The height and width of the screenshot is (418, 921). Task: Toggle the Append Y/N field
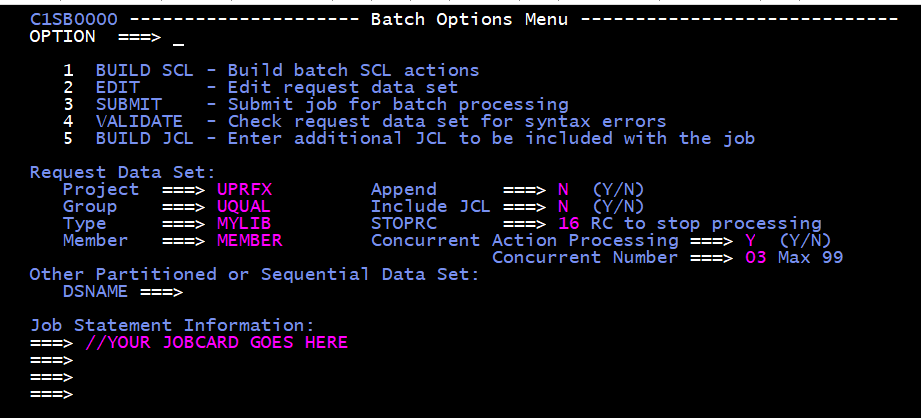click(561, 190)
